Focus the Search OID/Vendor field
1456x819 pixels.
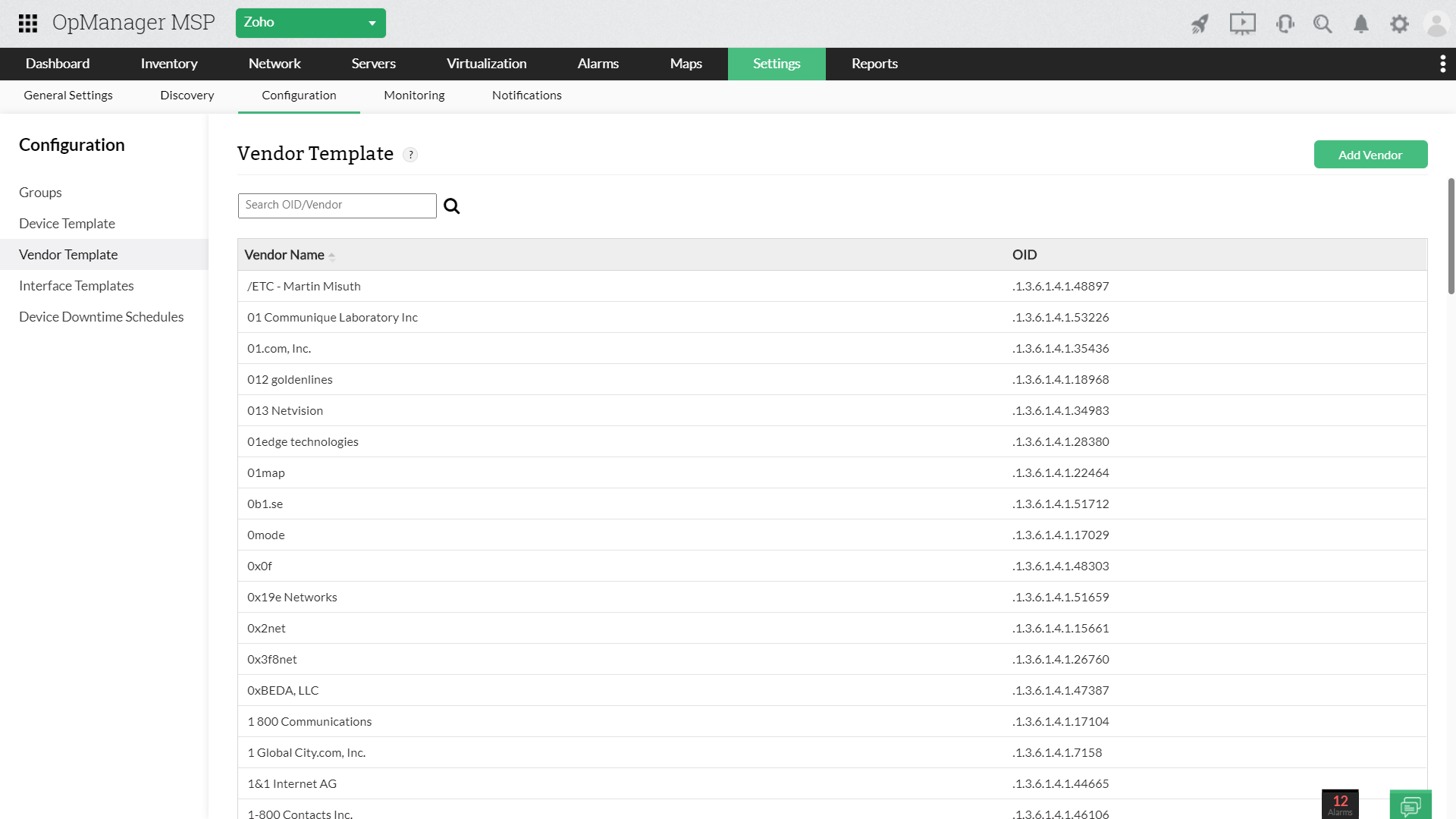click(337, 206)
